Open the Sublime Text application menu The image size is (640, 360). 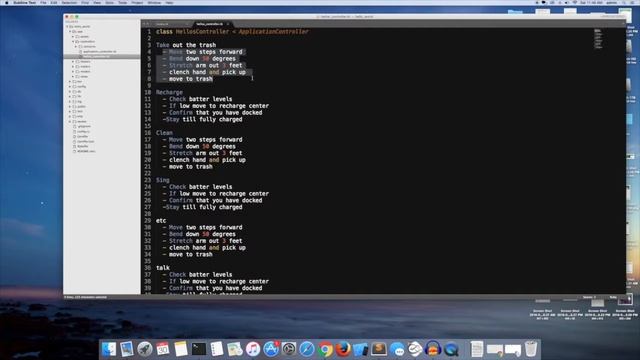25,2
